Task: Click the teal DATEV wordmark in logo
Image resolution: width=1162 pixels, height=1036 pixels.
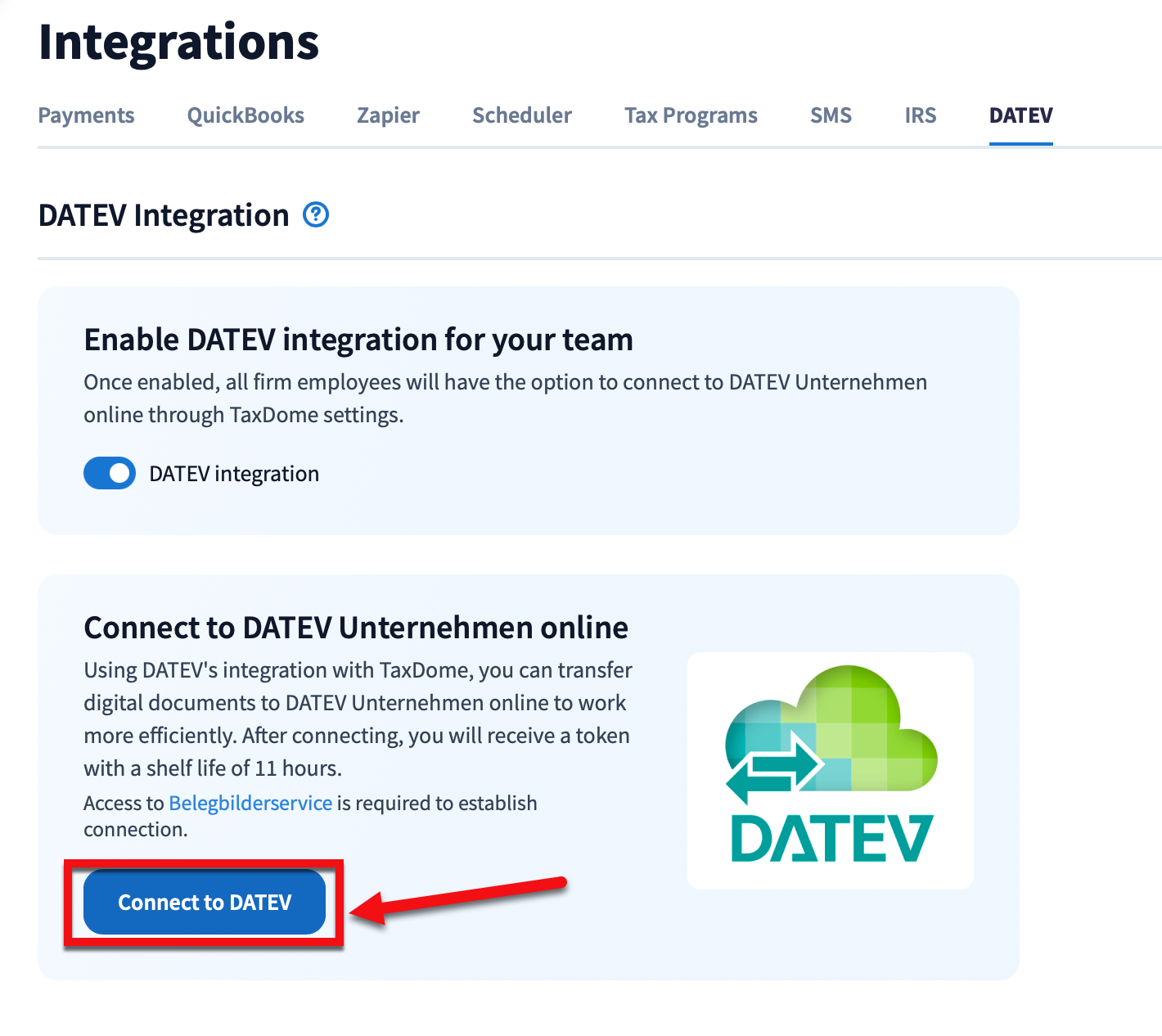Action: 831,838
